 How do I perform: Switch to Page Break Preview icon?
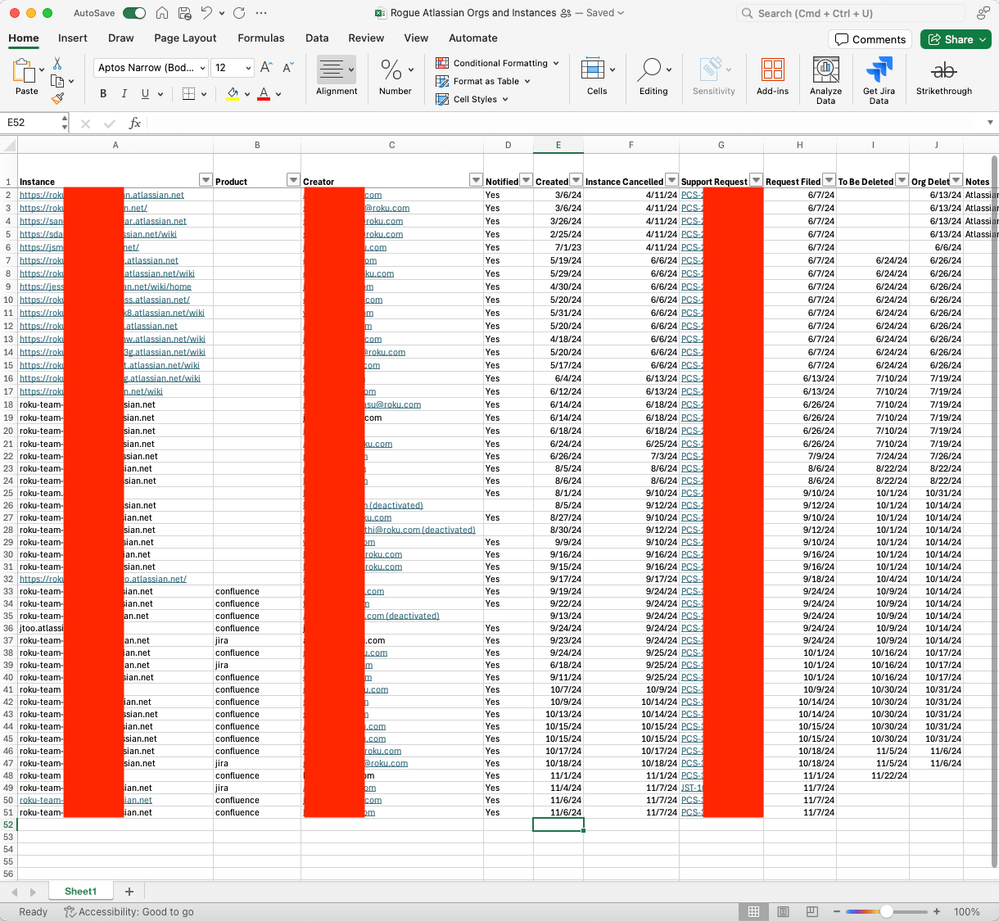[x=812, y=911]
